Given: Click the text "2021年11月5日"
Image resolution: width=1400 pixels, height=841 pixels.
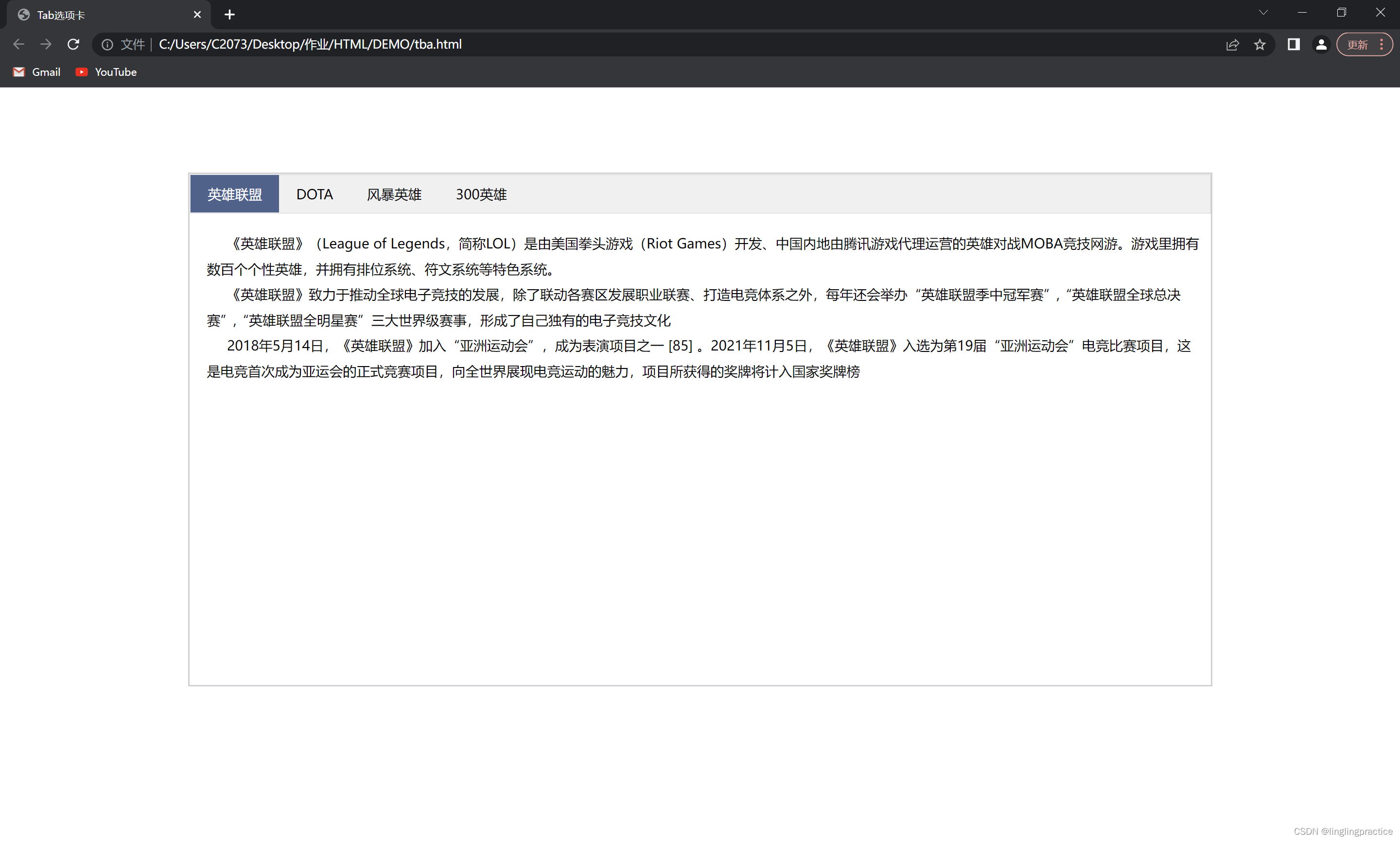Looking at the screenshot, I should pyautogui.click(x=759, y=346).
